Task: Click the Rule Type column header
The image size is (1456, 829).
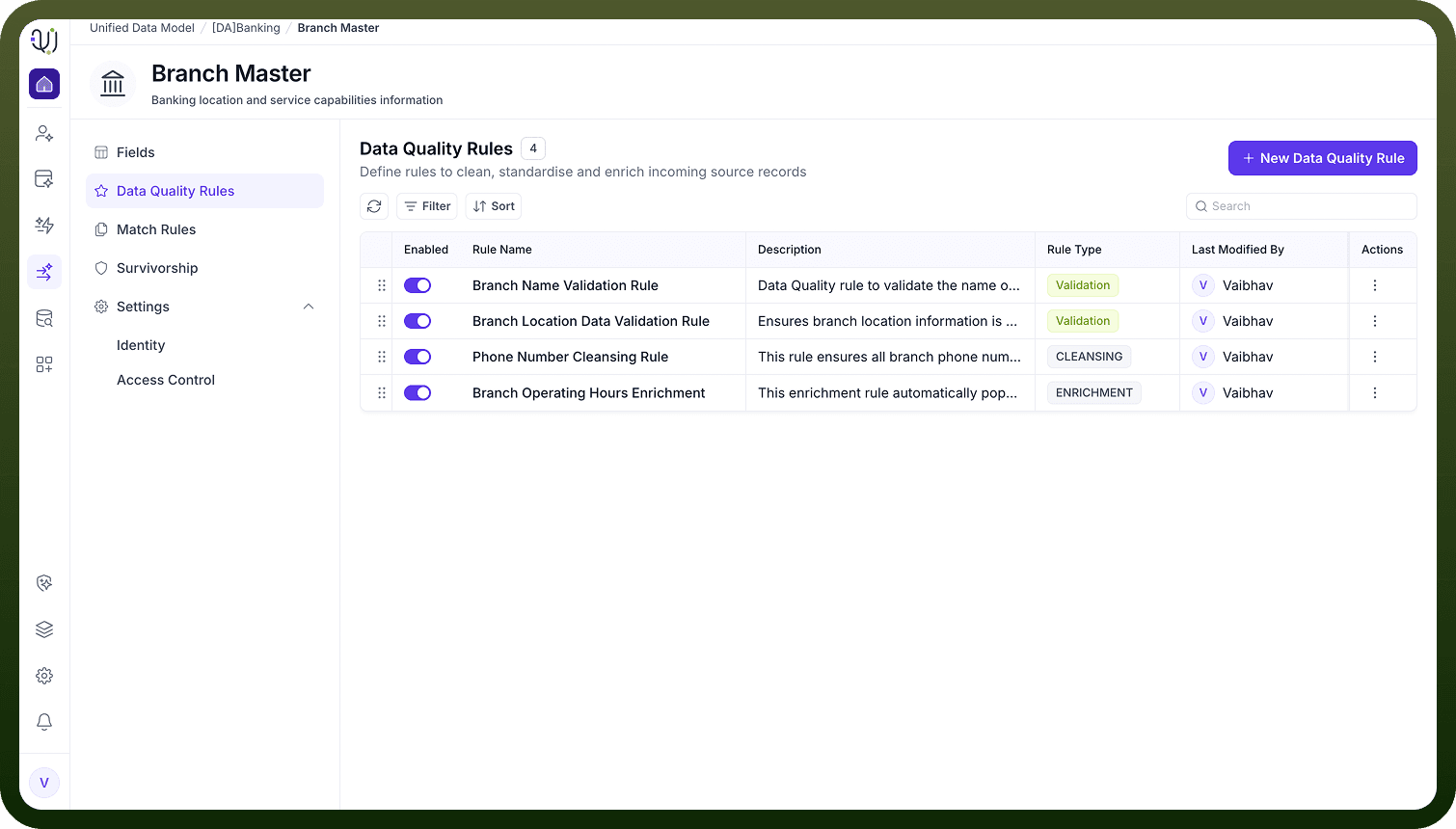Action: (1074, 250)
